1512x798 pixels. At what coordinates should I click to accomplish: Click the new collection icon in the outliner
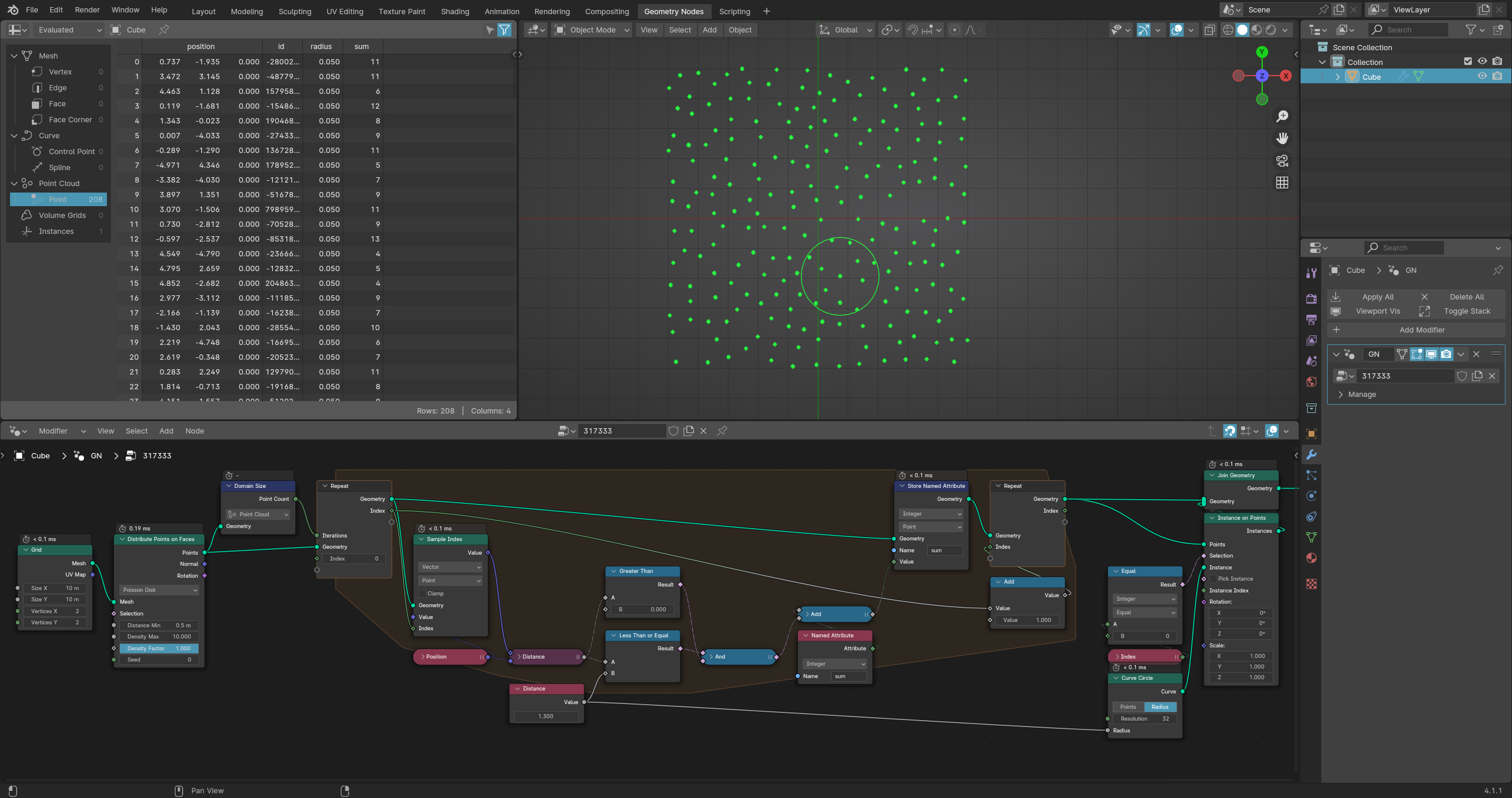(x=1498, y=30)
